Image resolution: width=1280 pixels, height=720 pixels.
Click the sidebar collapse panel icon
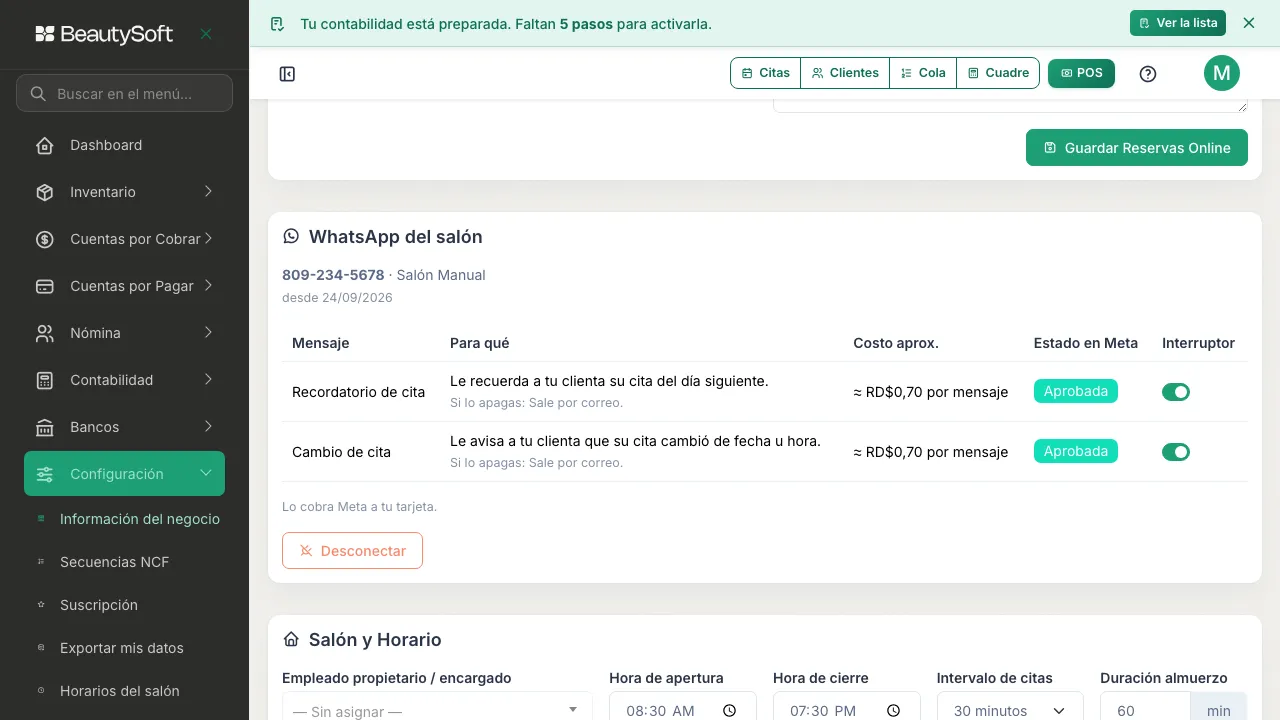(287, 74)
